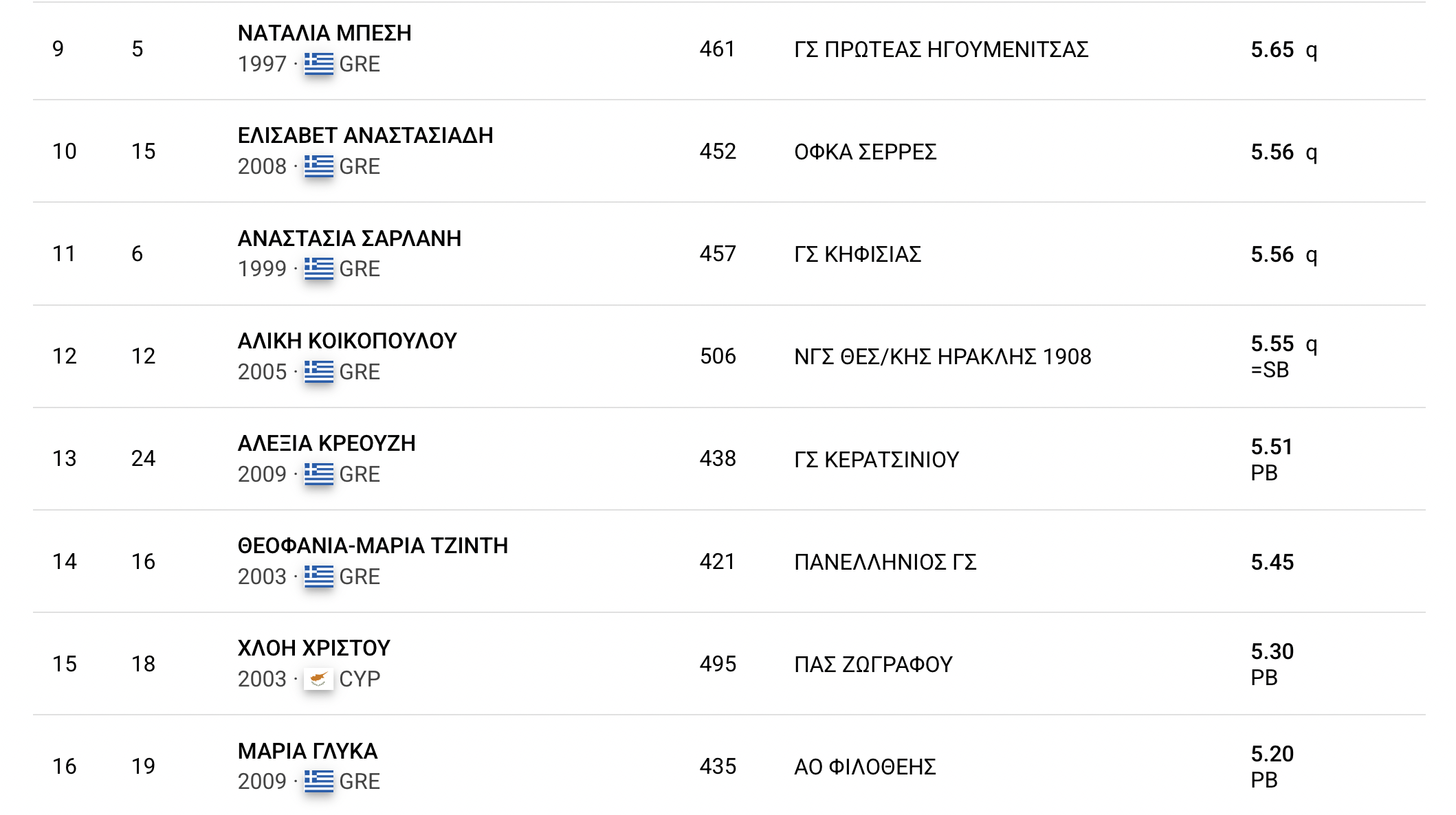
Task: Click the 5.51 PB result
Action: tap(1272, 460)
